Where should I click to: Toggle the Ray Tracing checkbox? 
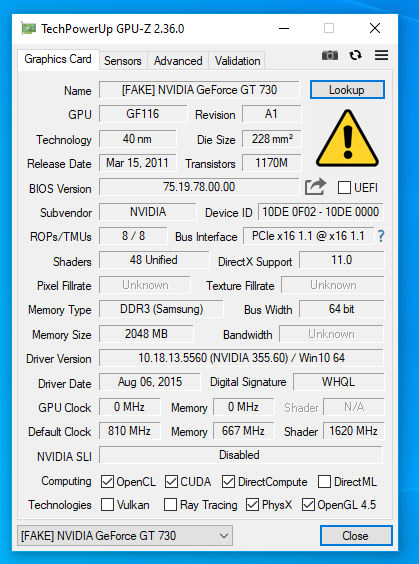click(170, 505)
